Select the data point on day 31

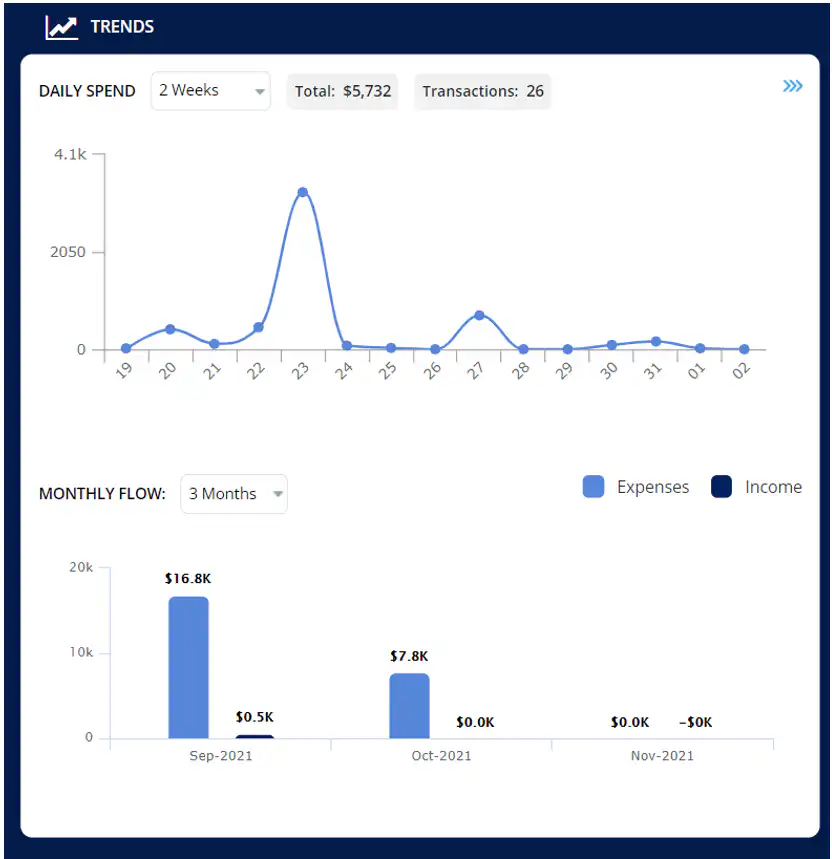pos(656,341)
